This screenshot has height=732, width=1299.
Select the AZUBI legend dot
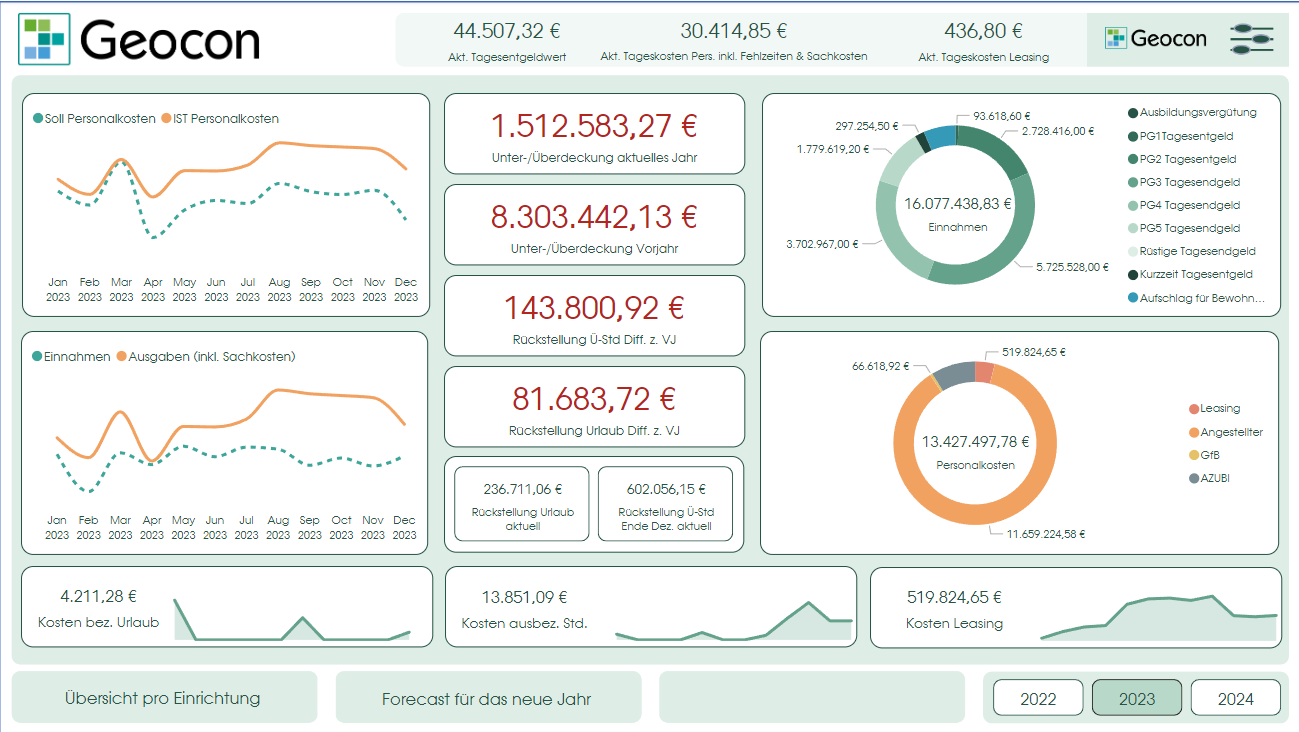(1193, 478)
